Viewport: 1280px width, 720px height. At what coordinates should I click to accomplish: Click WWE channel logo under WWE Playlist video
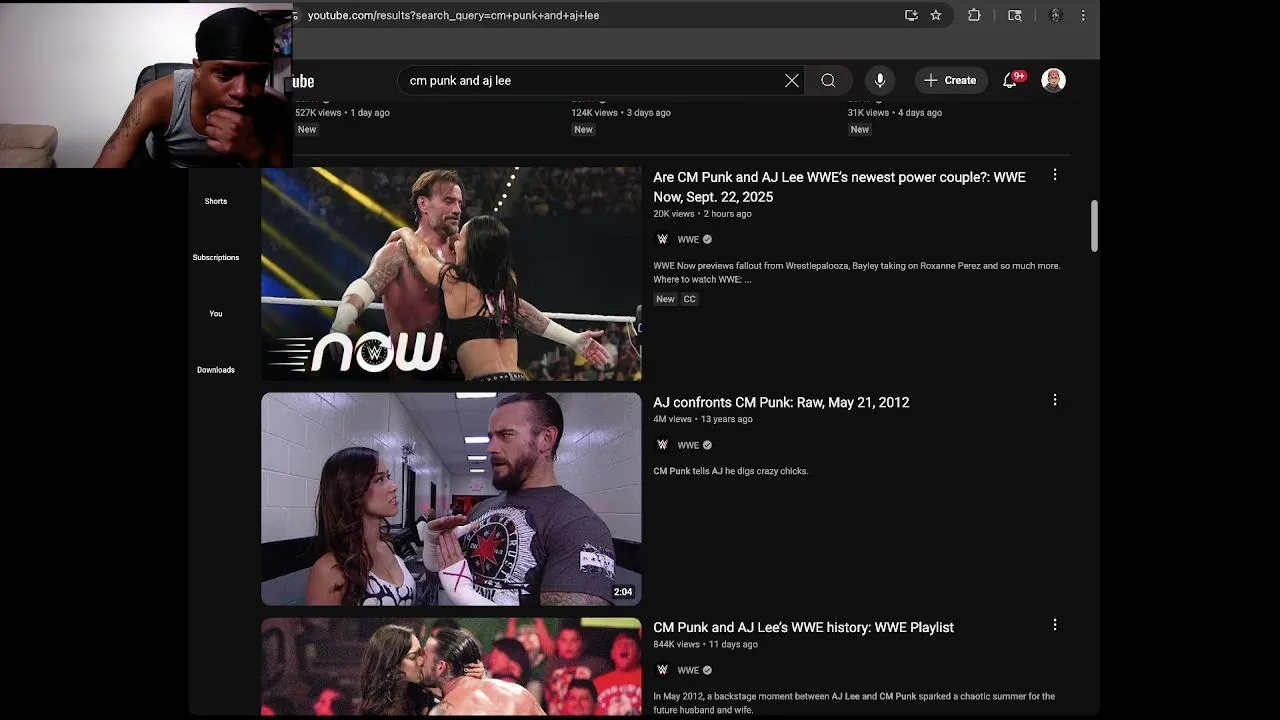click(662, 670)
